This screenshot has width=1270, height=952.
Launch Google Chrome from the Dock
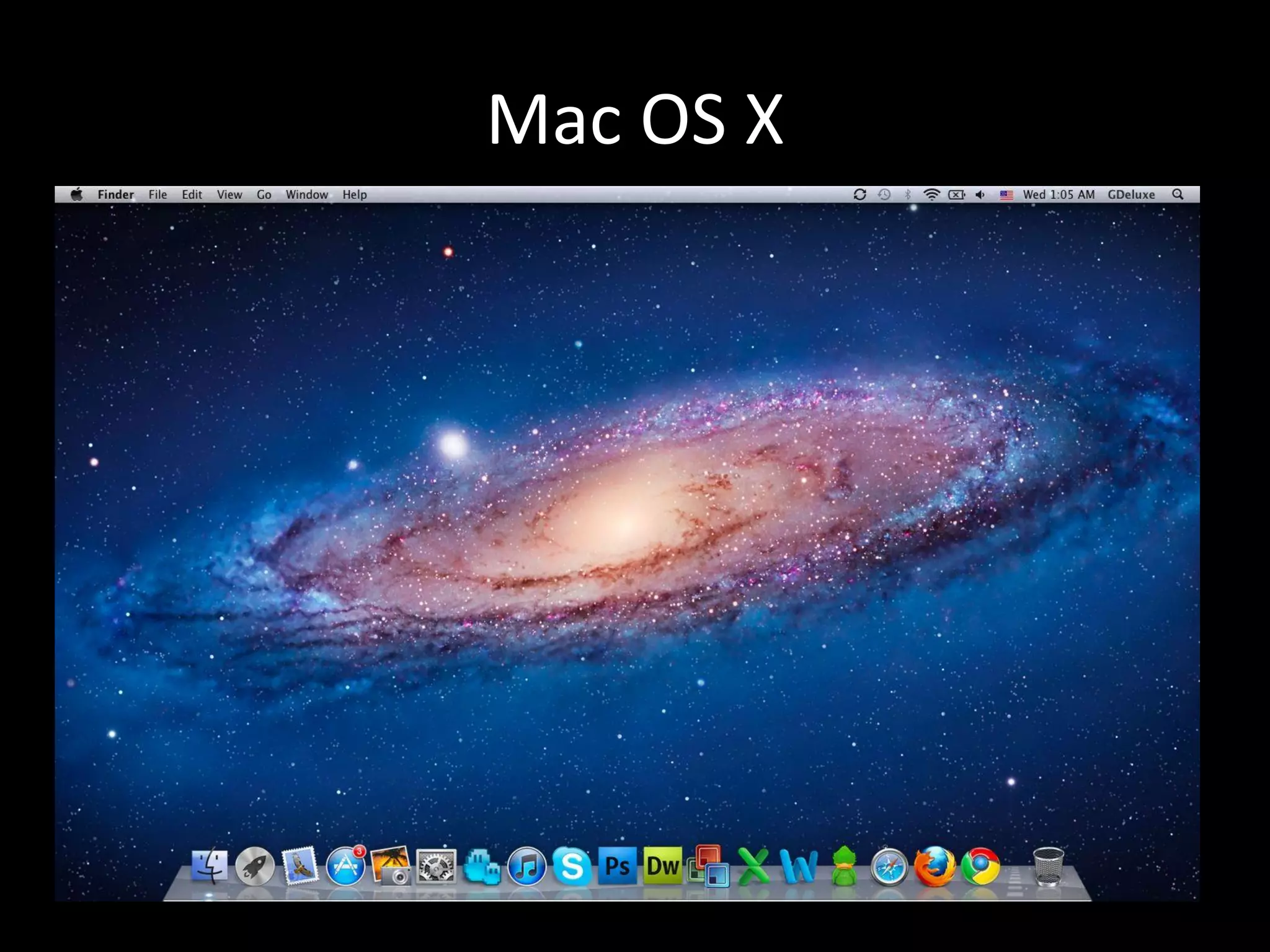coord(980,866)
